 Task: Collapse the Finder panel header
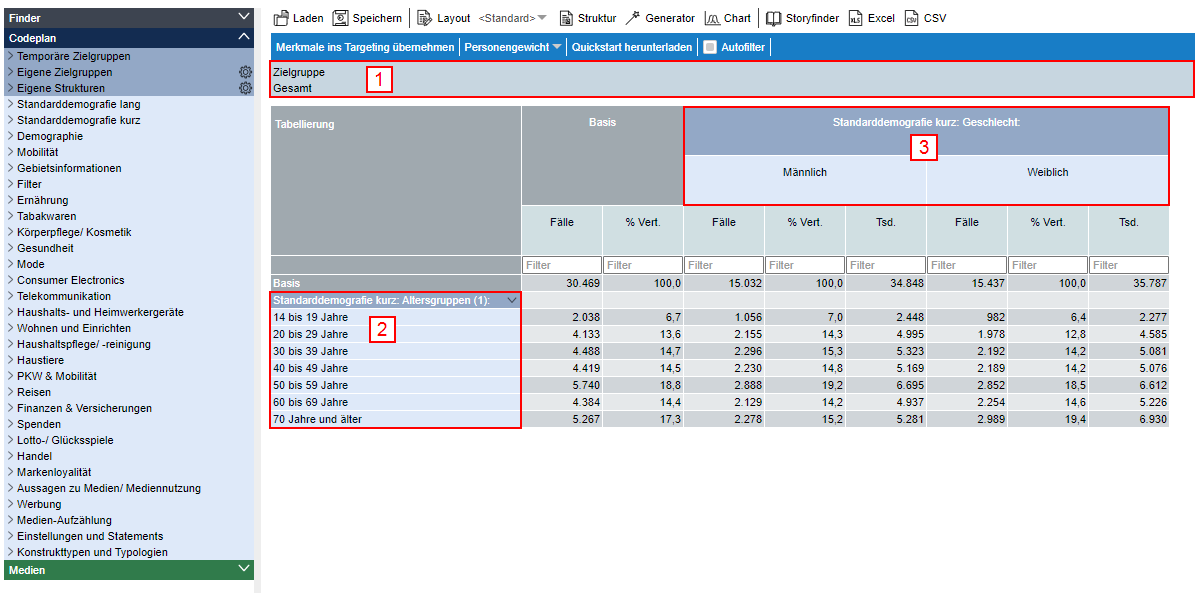tap(244, 17)
